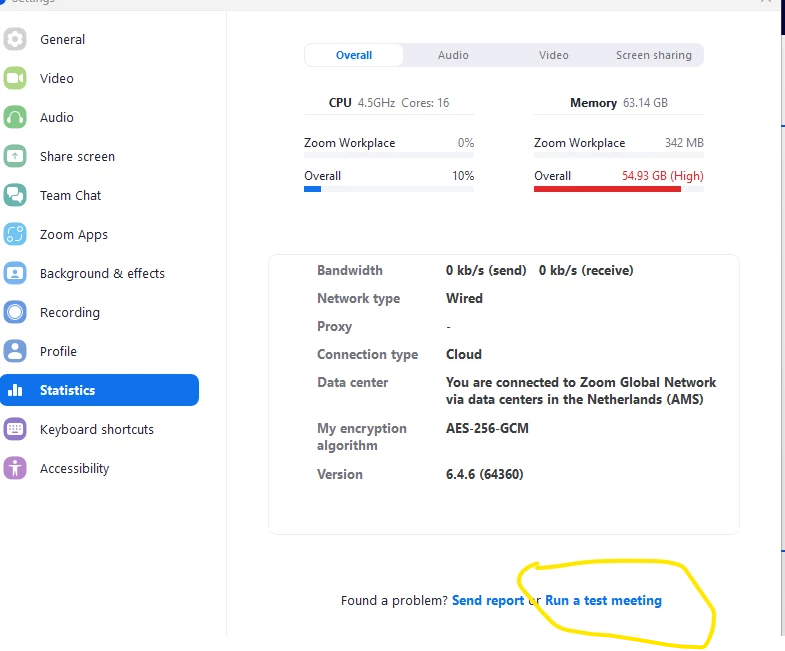Screen dimensions: 785x651
Task: Open Zoom Apps settings label
Action: tap(74, 235)
